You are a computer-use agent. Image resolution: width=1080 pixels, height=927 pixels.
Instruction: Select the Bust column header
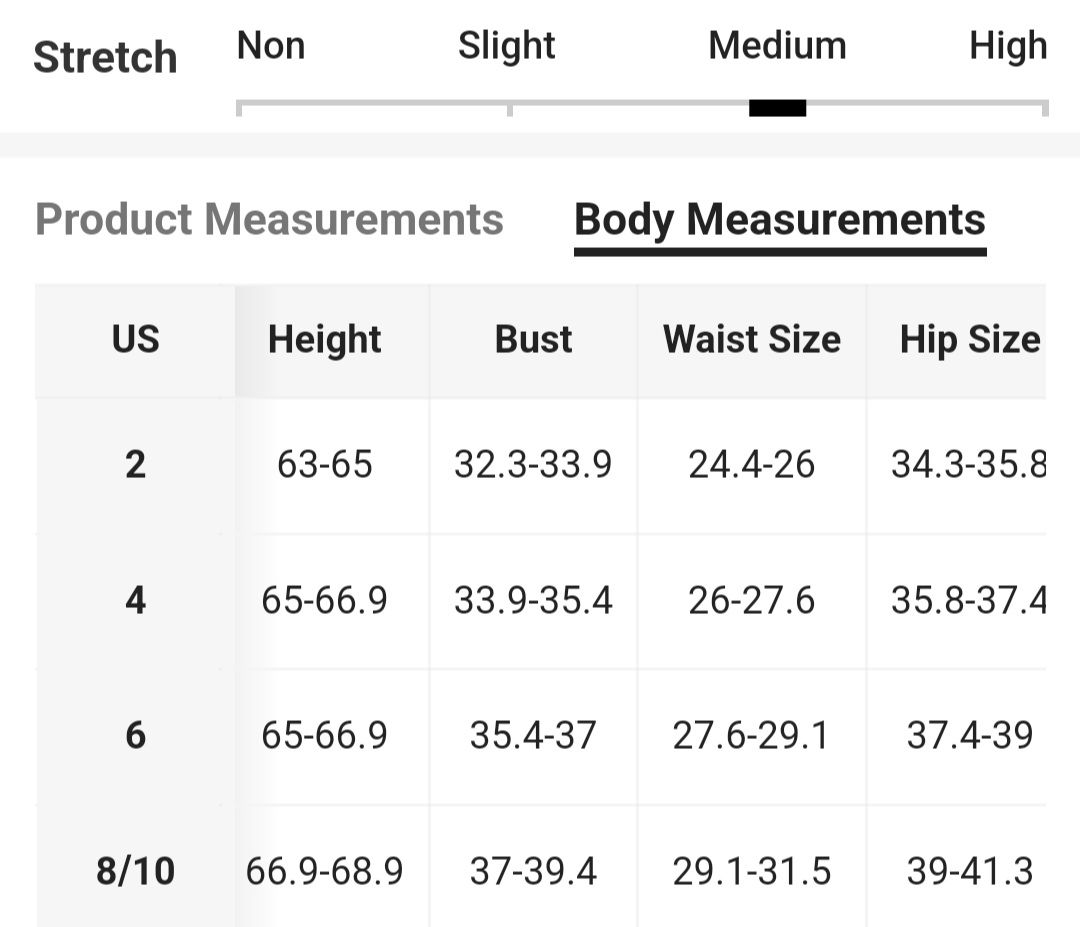point(533,340)
